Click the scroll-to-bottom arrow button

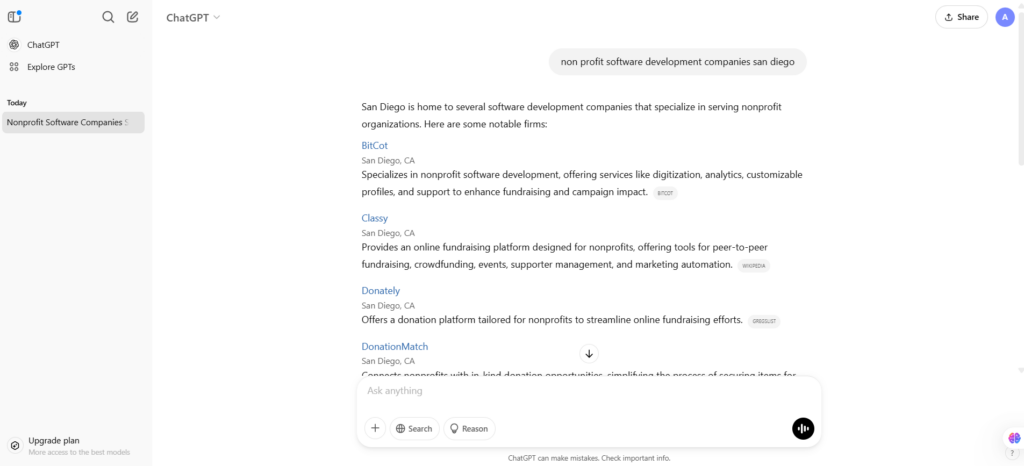point(589,353)
